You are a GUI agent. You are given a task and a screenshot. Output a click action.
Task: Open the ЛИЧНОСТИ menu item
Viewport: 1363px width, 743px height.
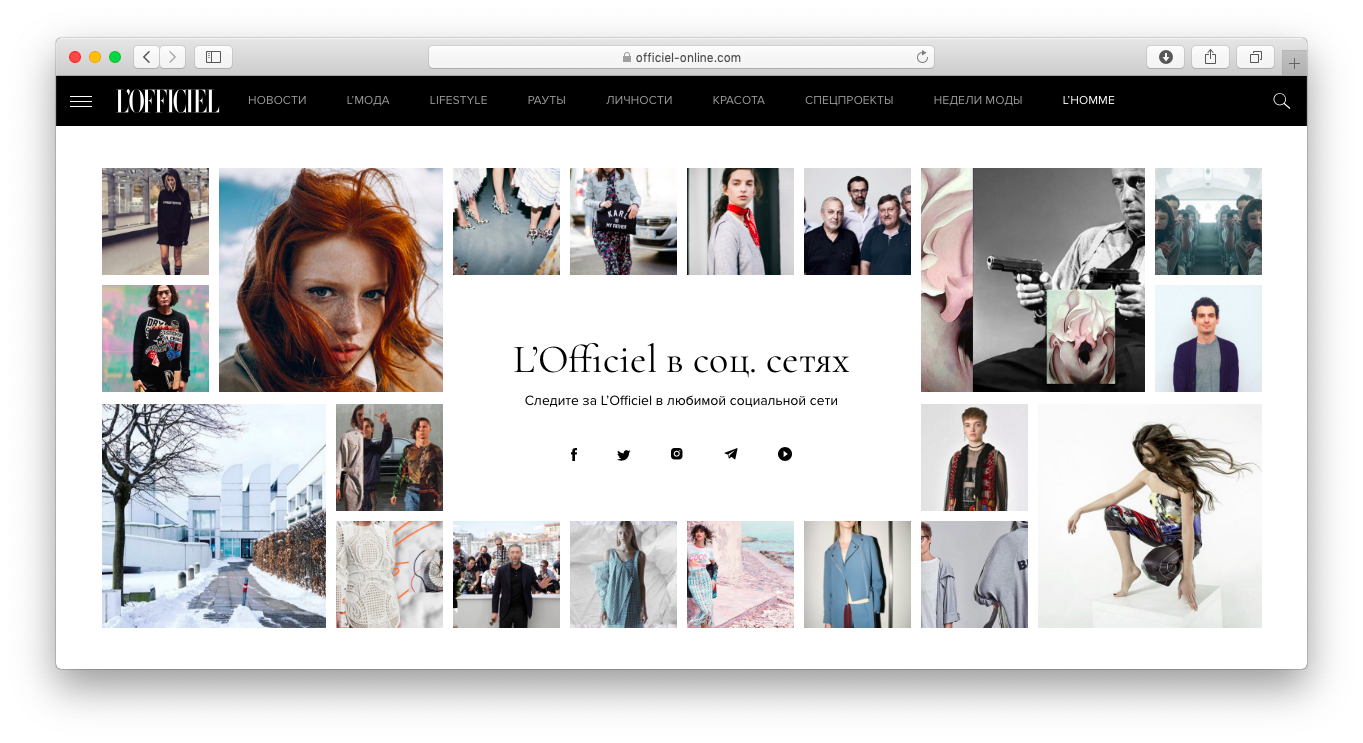tap(639, 101)
